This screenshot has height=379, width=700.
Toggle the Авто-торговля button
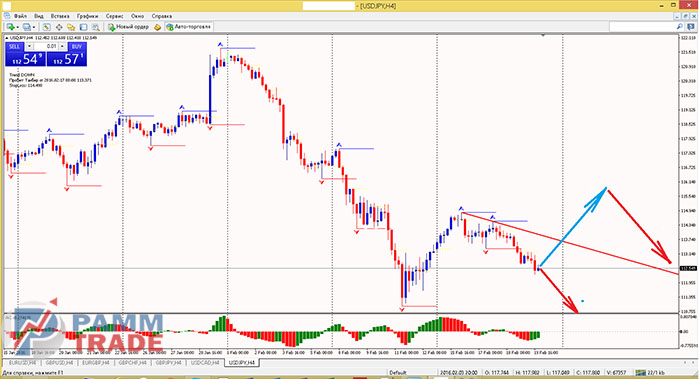[x=188, y=27]
